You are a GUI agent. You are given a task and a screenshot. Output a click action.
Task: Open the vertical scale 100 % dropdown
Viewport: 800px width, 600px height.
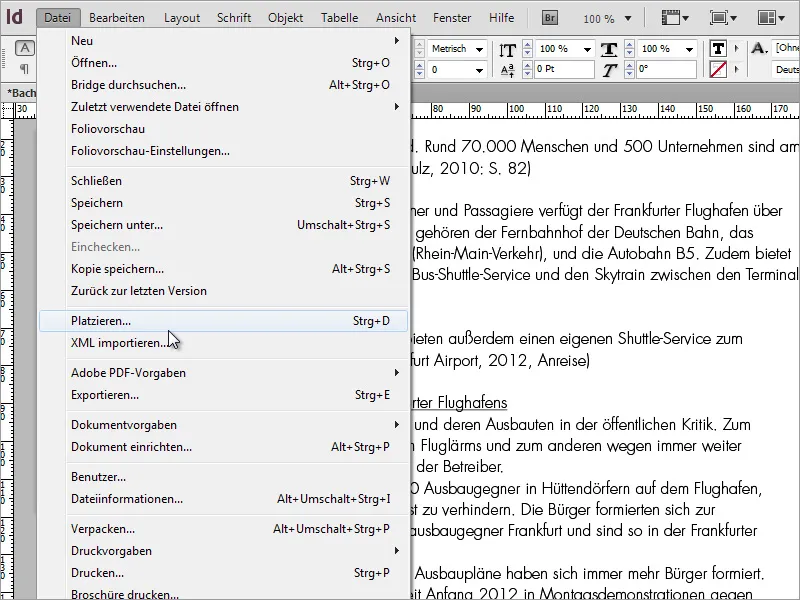tap(587, 49)
